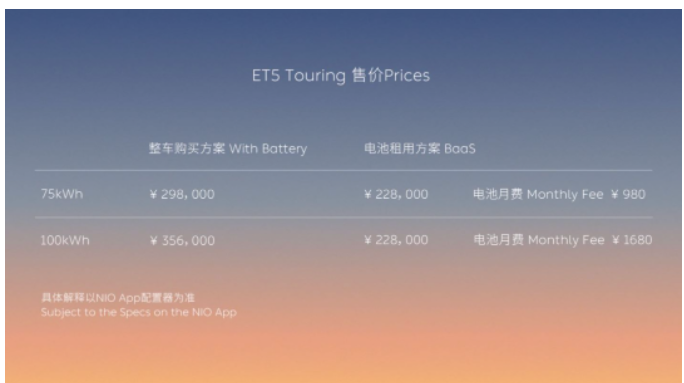Click the divider line under column headers
The height and width of the screenshot is (383, 684).
[x=344, y=170]
